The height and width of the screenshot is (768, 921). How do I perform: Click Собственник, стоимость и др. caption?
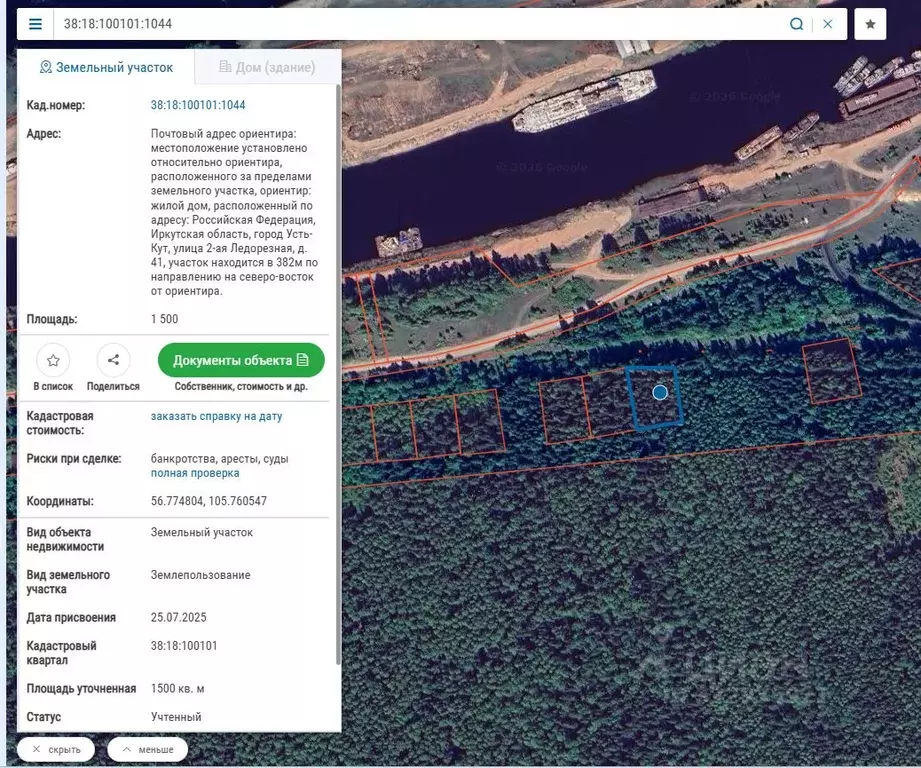click(241, 386)
